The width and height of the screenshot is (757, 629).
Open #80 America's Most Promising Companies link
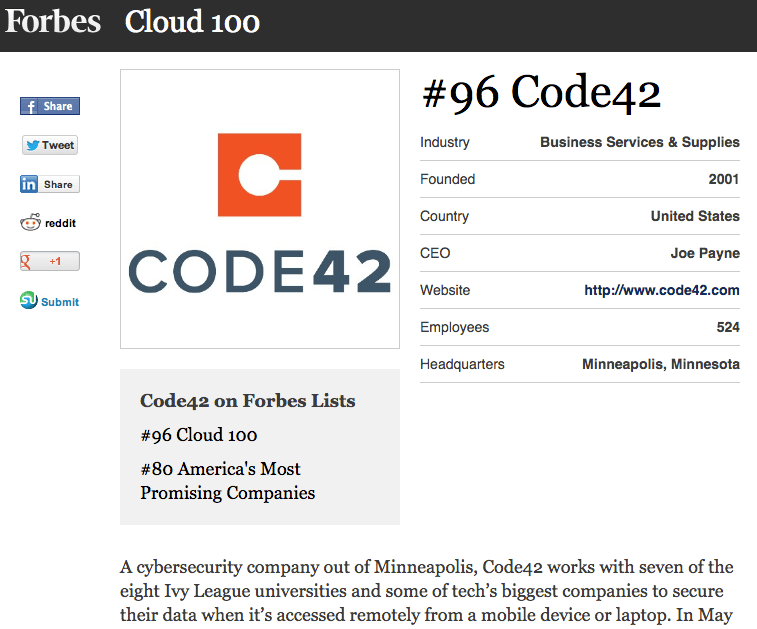point(227,481)
